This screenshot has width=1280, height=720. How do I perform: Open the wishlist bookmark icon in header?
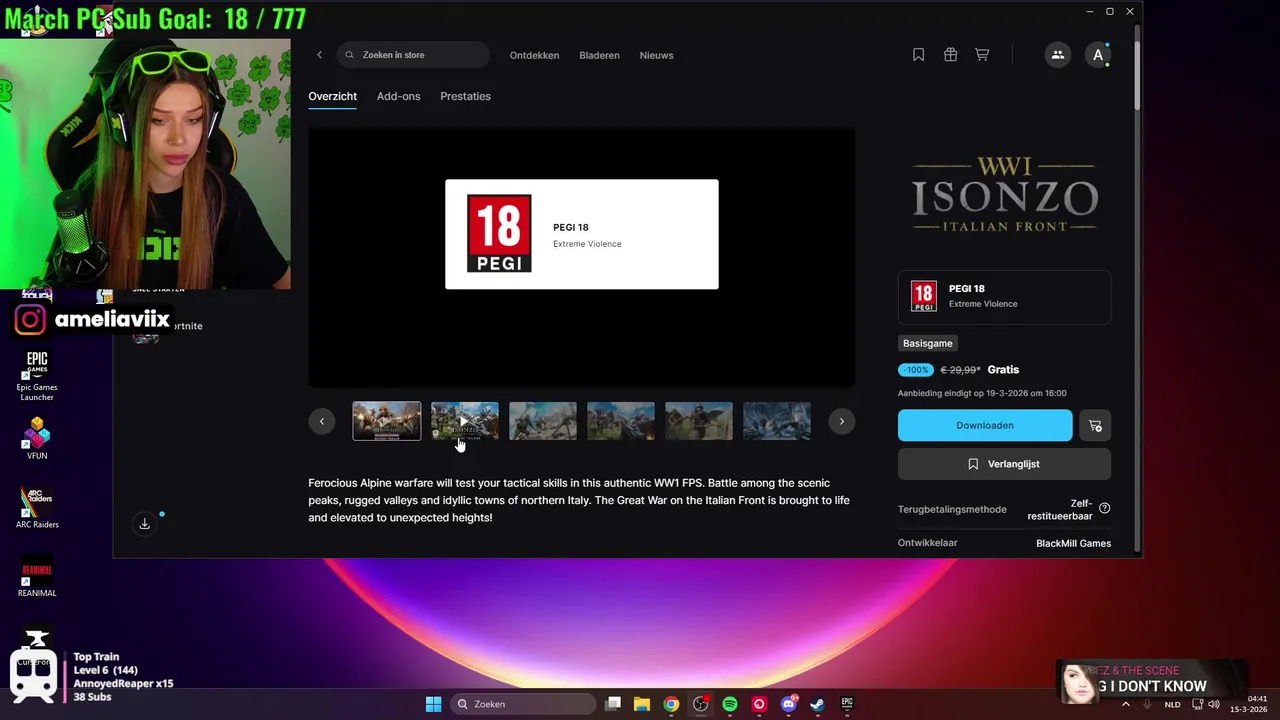(918, 55)
